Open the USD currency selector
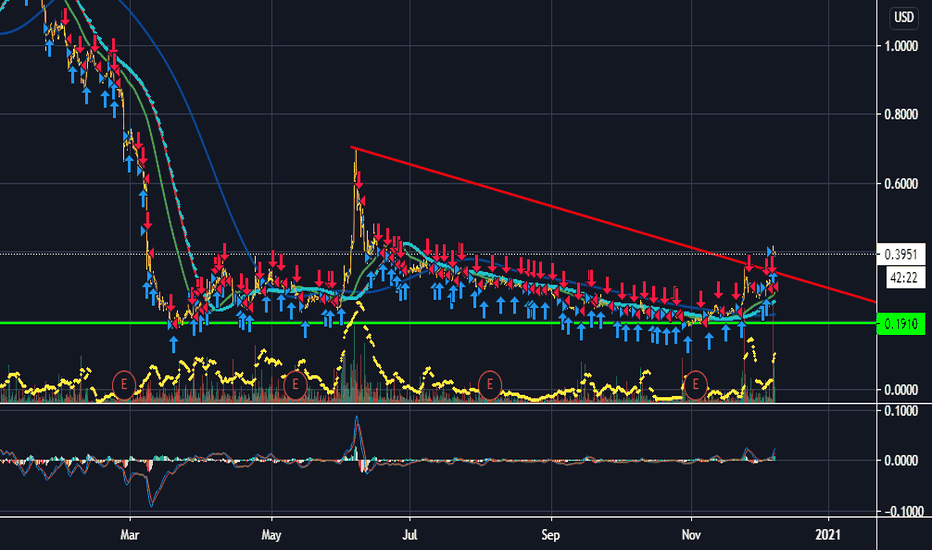Viewport: 932px width, 550px height. pos(903,17)
